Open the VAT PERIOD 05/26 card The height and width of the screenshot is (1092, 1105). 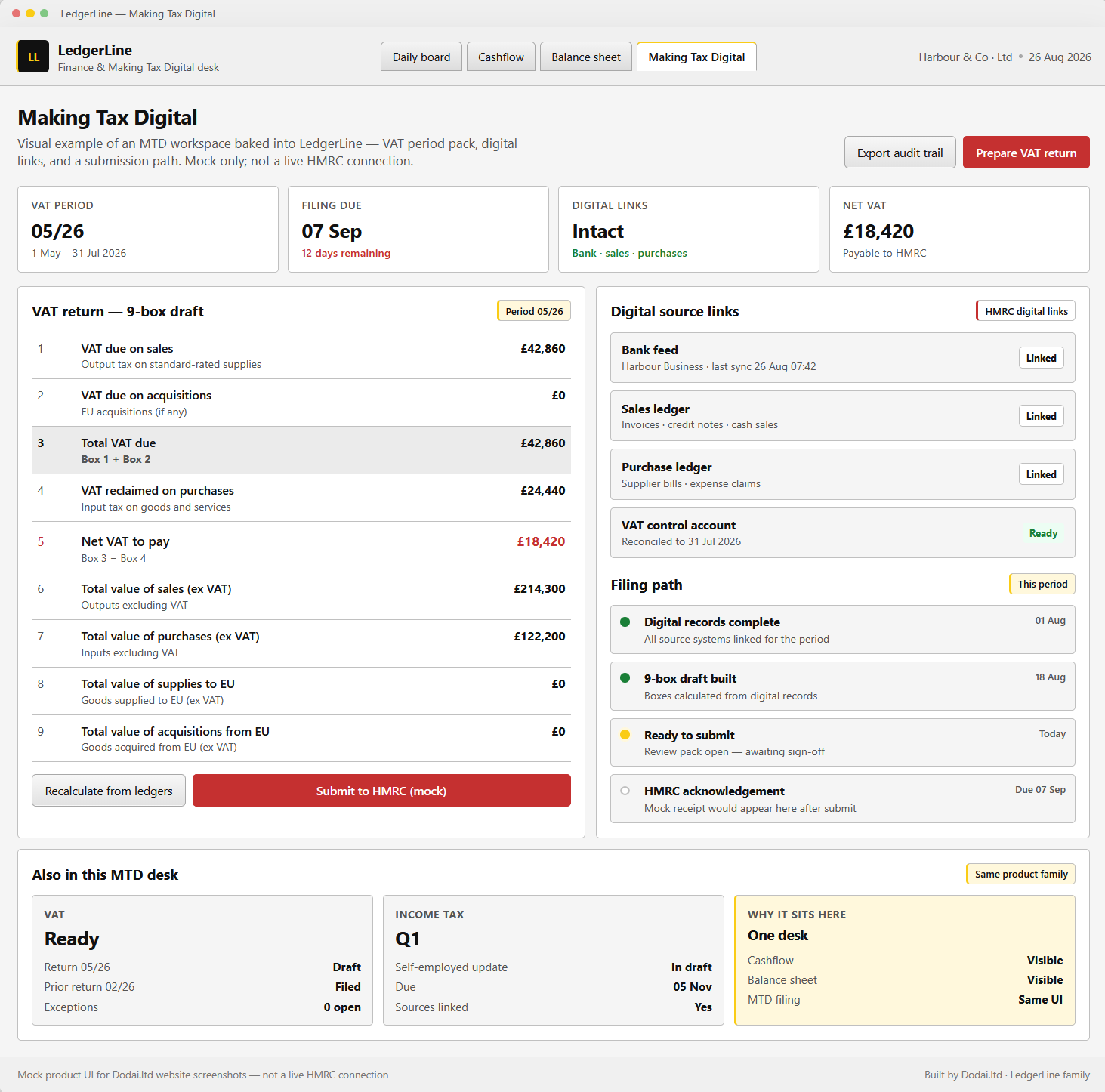[148, 229]
